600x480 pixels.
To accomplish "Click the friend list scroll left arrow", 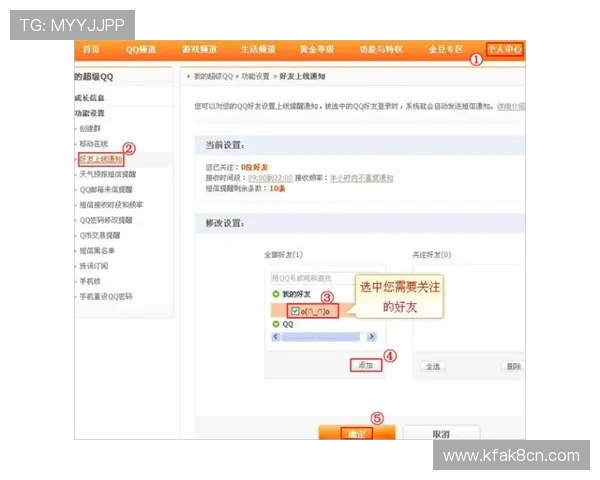I will (276, 337).
